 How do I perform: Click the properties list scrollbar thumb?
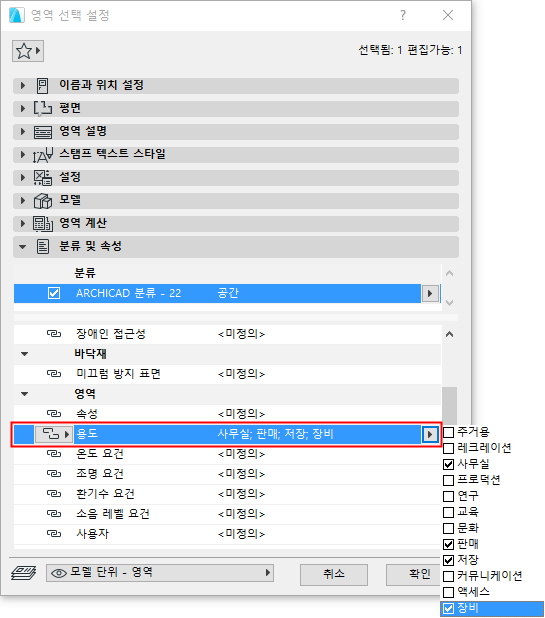(x=449, y=406)
